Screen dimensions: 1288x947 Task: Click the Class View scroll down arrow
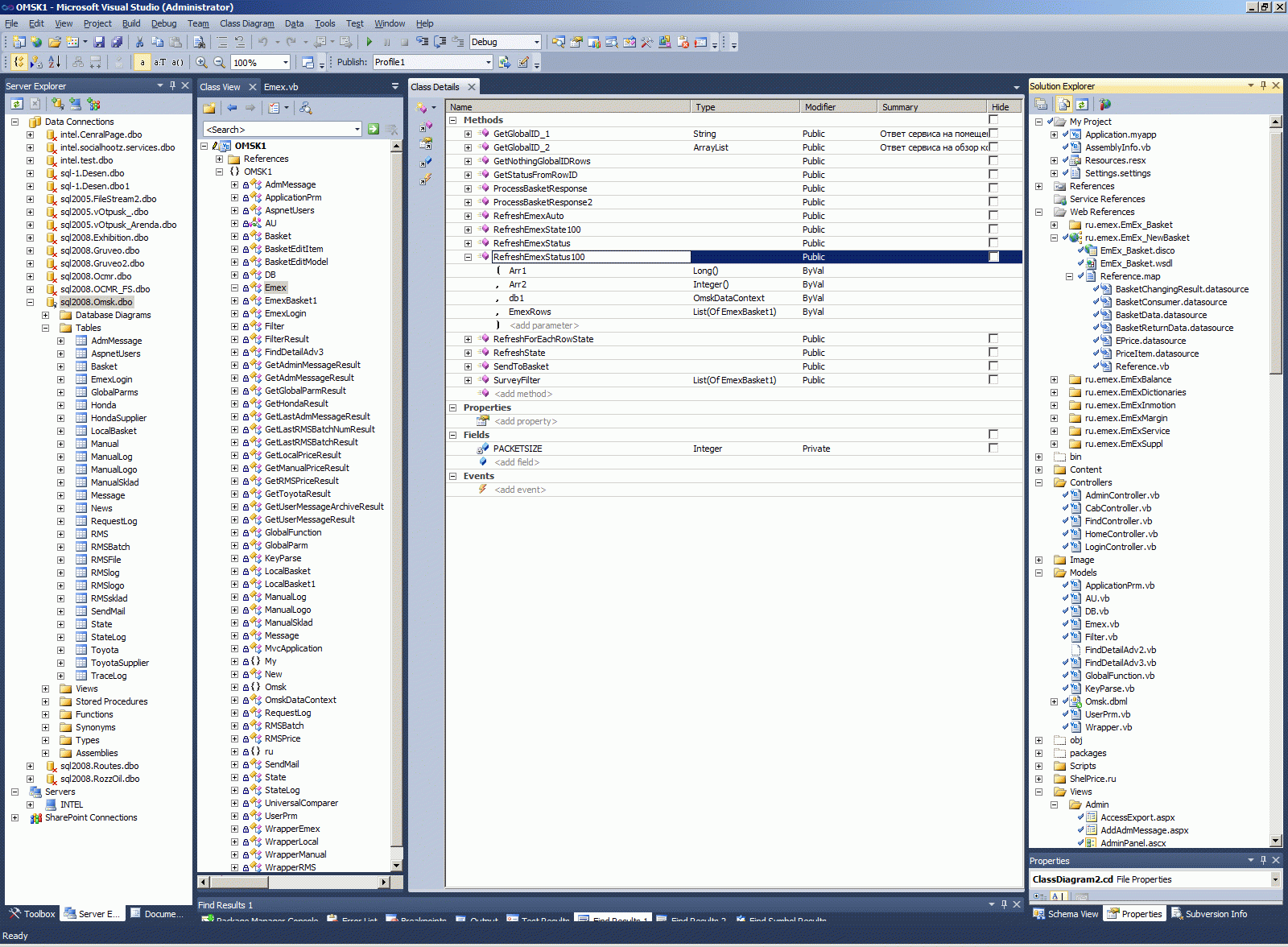coord(396,866)
